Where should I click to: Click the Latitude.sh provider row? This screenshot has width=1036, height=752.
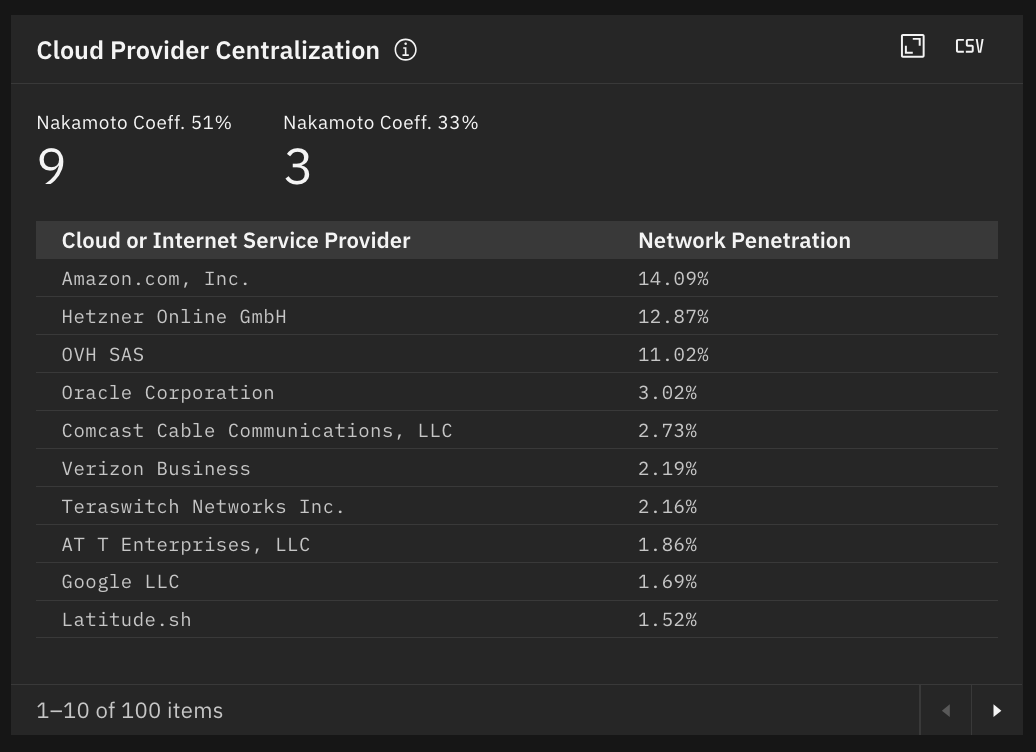tap(126, 620)
